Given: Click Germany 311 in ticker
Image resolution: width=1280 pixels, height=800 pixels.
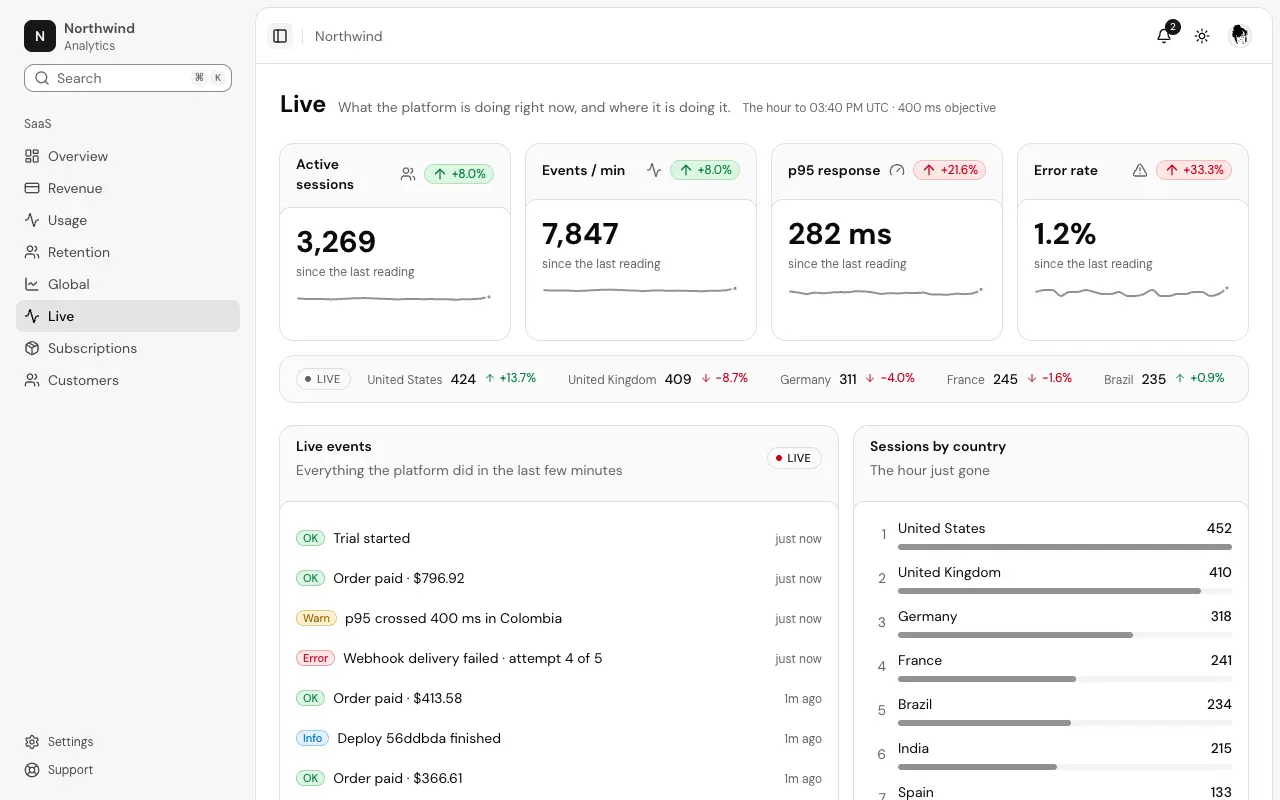Looking at the screenshot, I should [x=848, y=379].
